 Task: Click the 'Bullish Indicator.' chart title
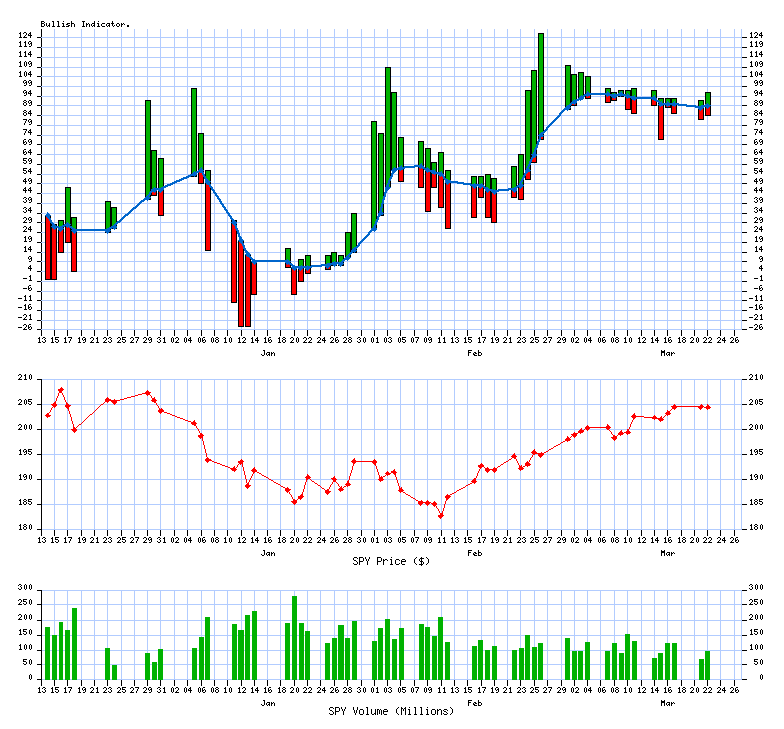pos(85,24)
